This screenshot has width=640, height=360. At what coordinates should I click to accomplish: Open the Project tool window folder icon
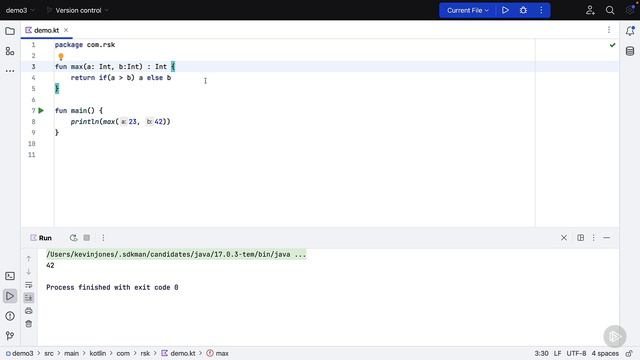[x=10, y=31]
